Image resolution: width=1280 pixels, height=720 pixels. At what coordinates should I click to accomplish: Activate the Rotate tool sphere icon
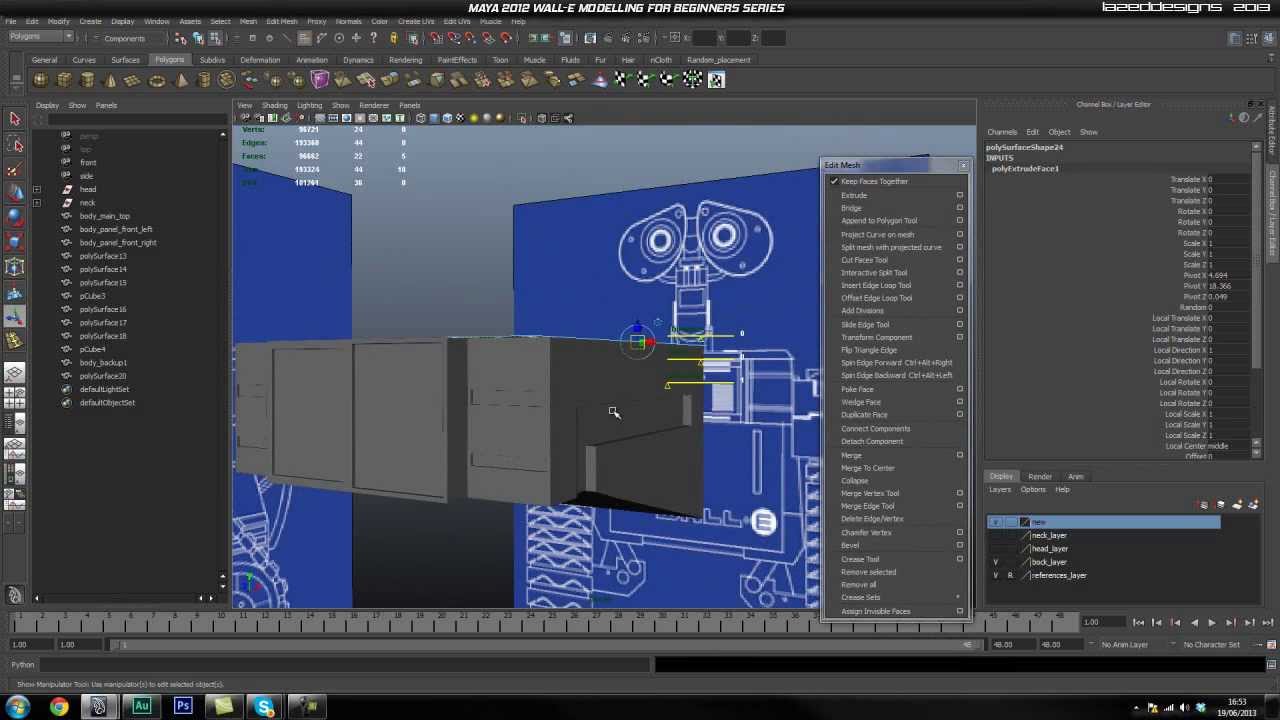pyautogui.click(x=15, y=217)
